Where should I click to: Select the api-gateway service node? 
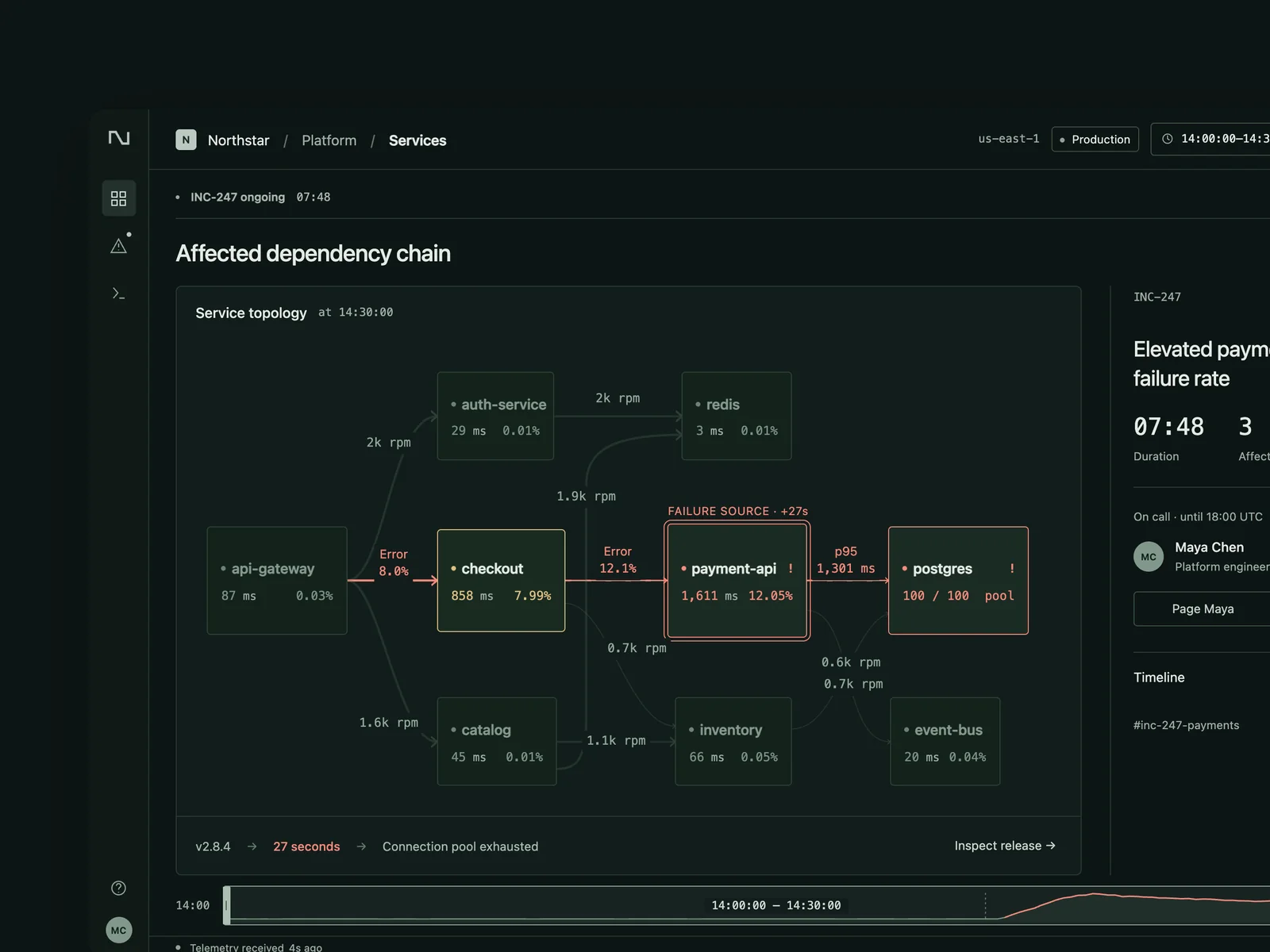pyautogui.click(x=277, y=581)
